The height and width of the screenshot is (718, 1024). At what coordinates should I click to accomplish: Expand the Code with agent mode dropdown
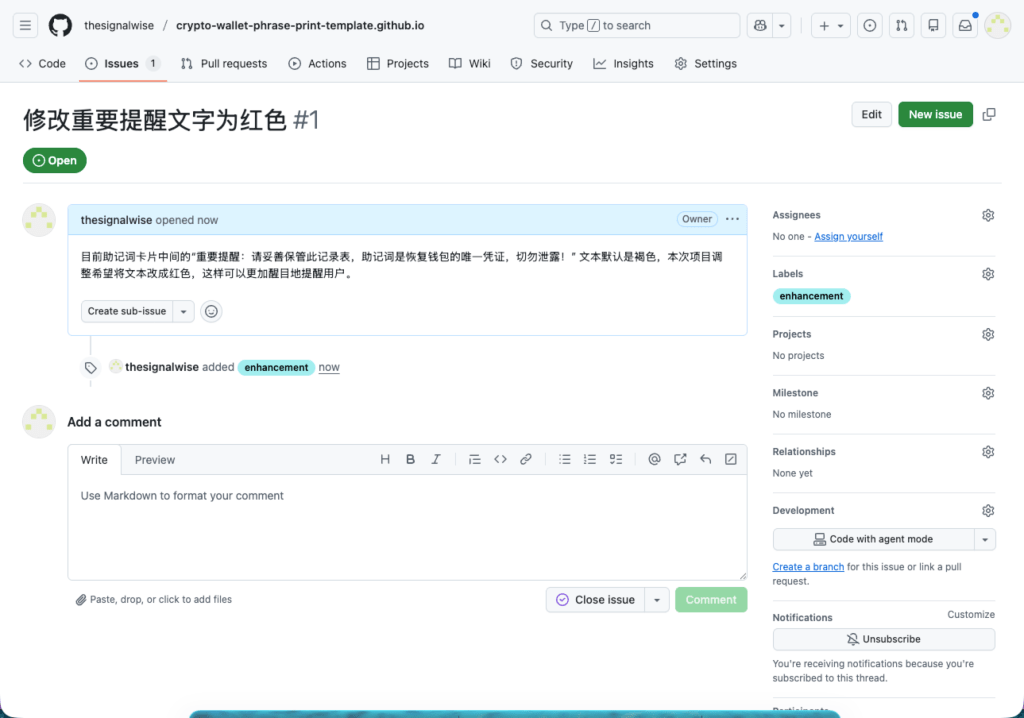tap(985, 539)
